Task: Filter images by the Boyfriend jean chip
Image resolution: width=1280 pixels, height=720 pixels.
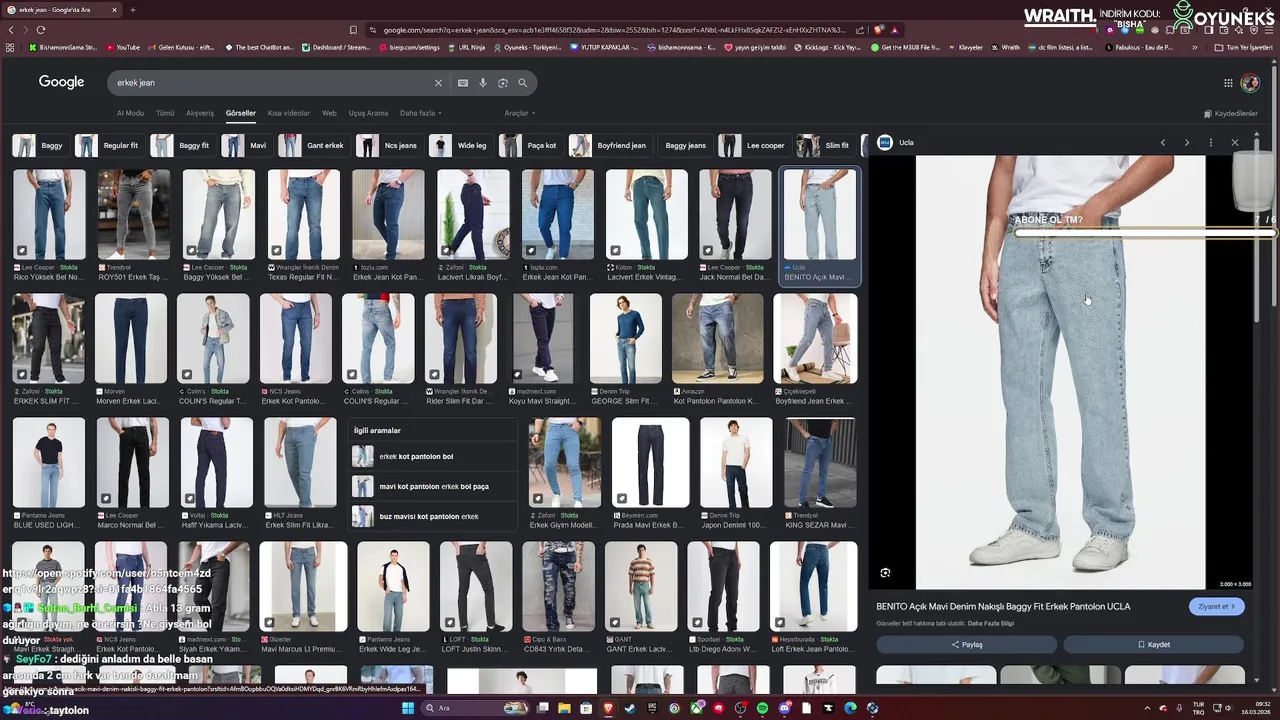Action: 609,146
